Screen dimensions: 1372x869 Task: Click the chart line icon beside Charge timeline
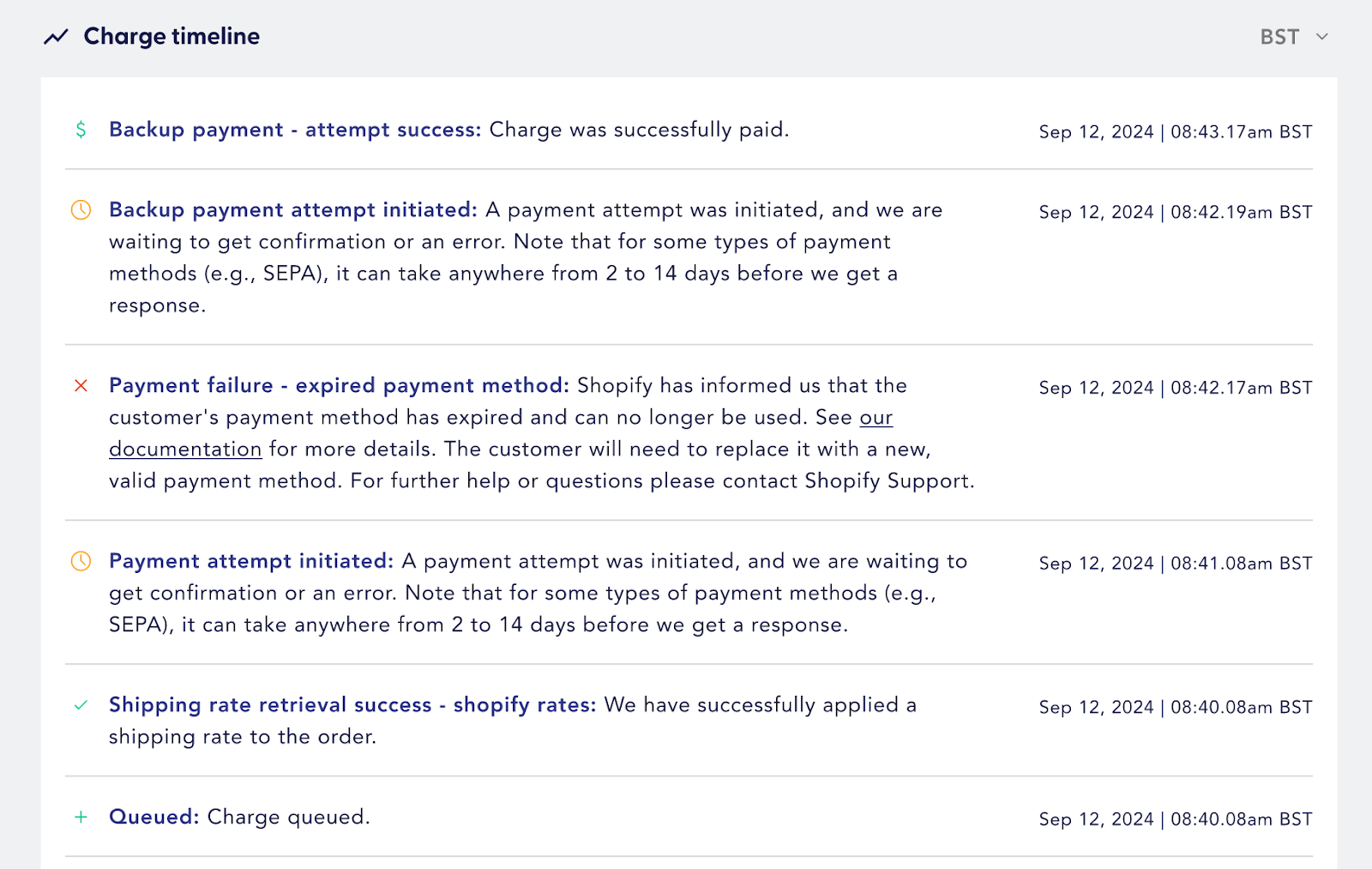click(x=55, y=36)
